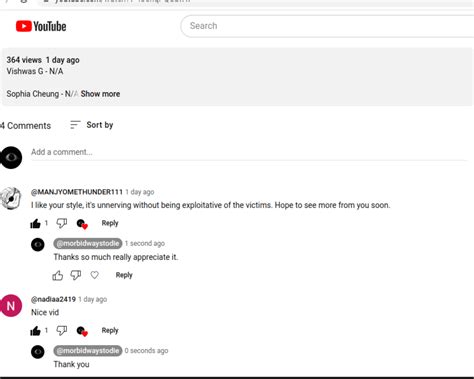474x379 pixels.
Task: Click nadiaa2419's '1 day ago' timestamp
Action: (x=93, y=299)
